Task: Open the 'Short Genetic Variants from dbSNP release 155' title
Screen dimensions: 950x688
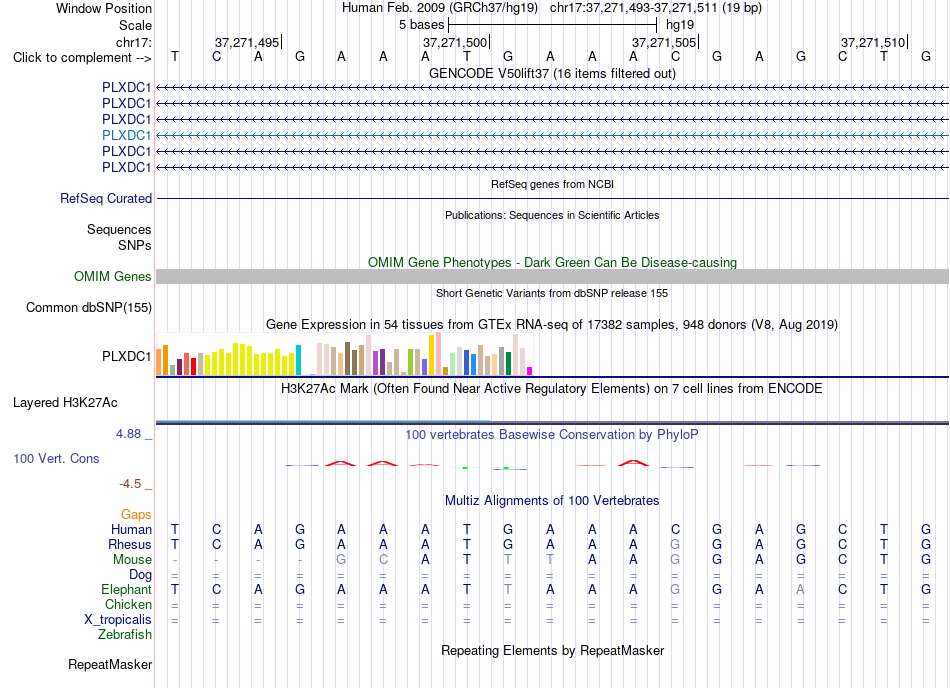Action: click(x=552, y=293)
